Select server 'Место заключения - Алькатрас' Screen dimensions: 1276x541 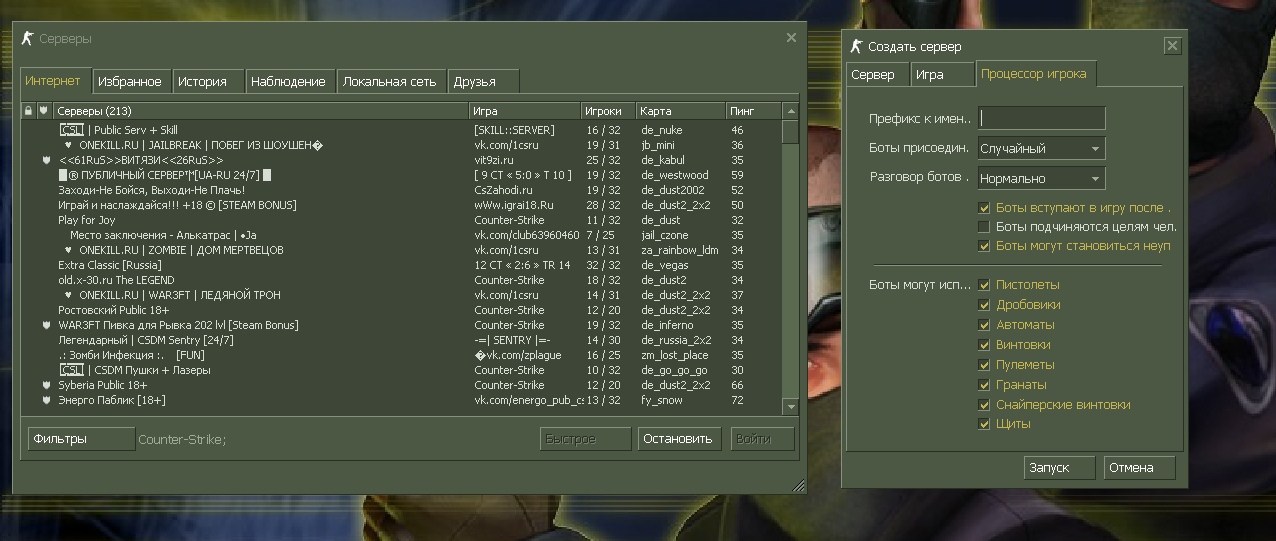(401, 235)
